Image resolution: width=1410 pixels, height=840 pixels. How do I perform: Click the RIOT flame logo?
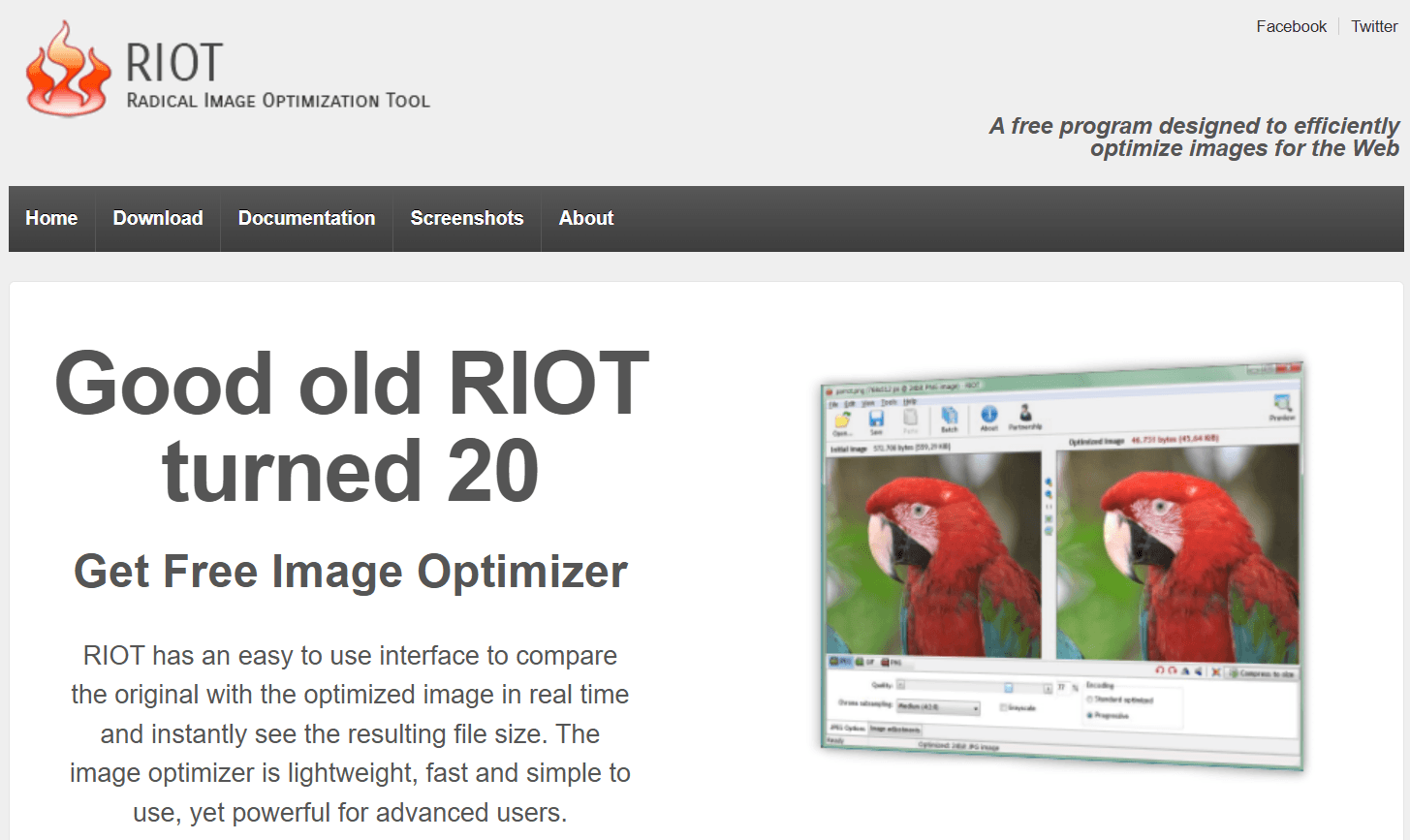pyautogui.click(x=68, y=69)
